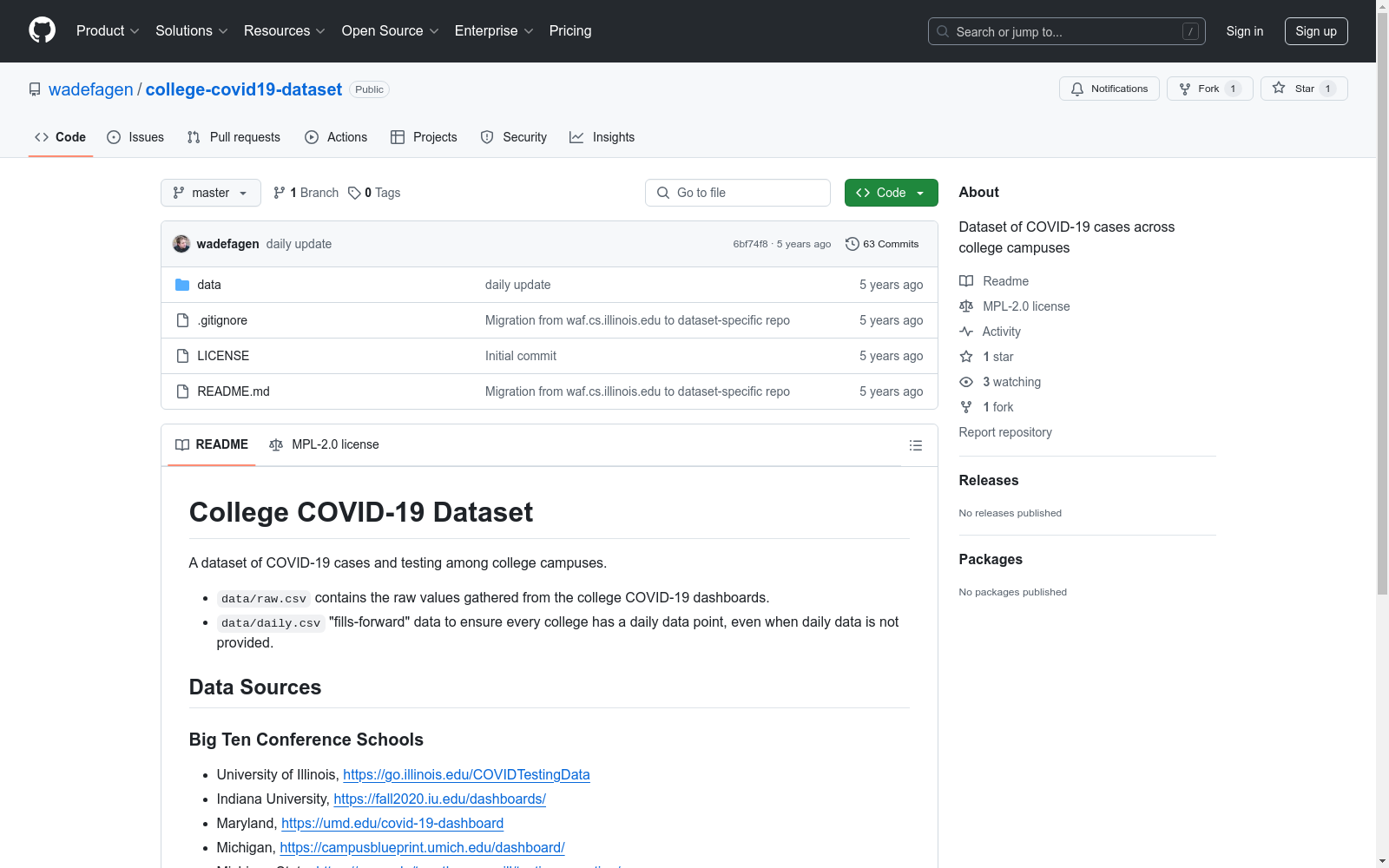Expand the Solutions menu
1389x868 pixels.
click(192, 30)
